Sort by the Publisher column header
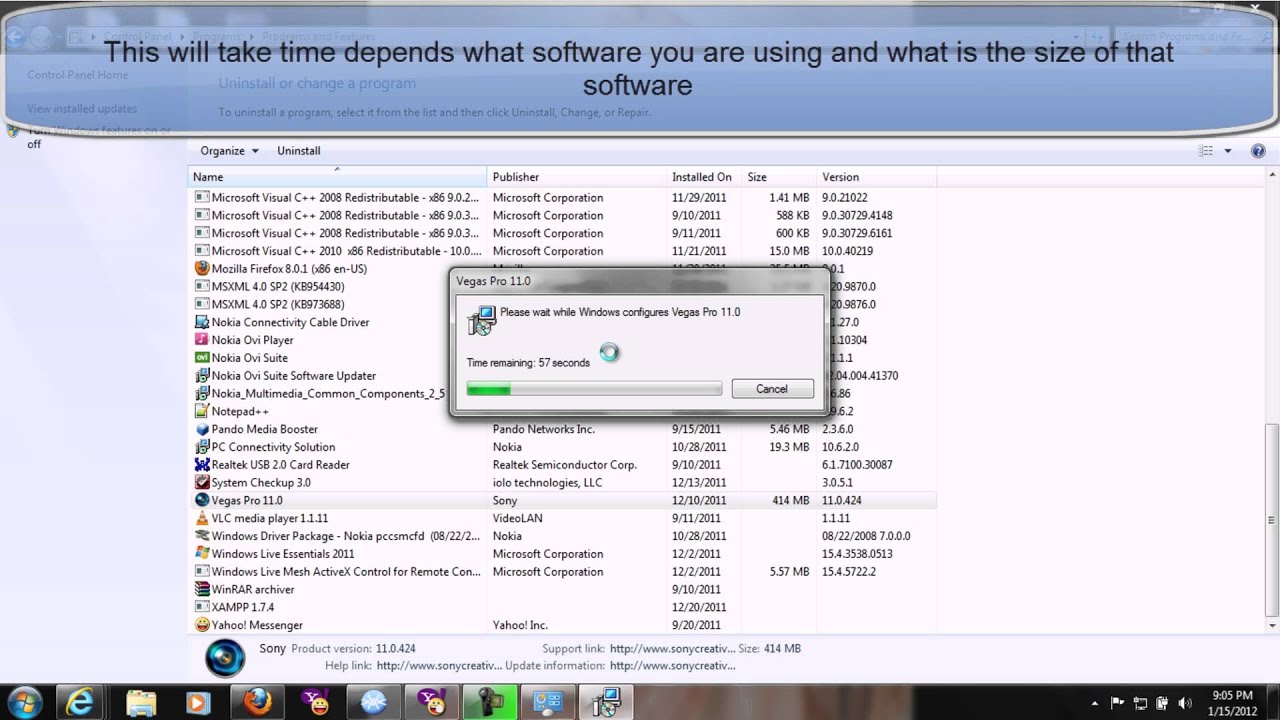Screen dimensions: 1280x720 point(578,177)
